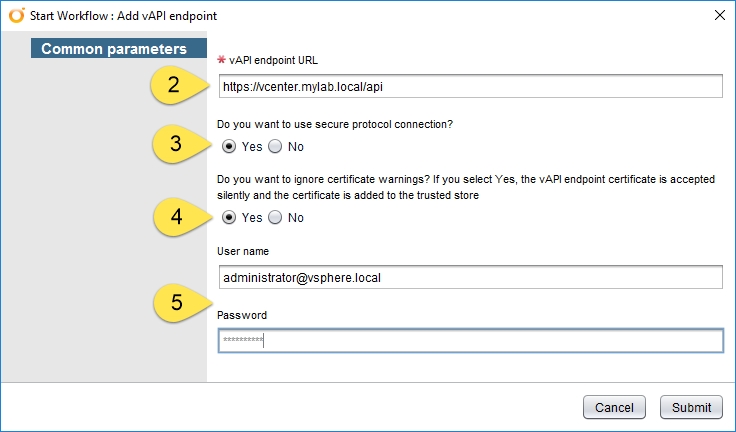This screenshot has height=432, width=736.
Task: Click the red required-field asterisk
Action: click(x=222, y=60)
